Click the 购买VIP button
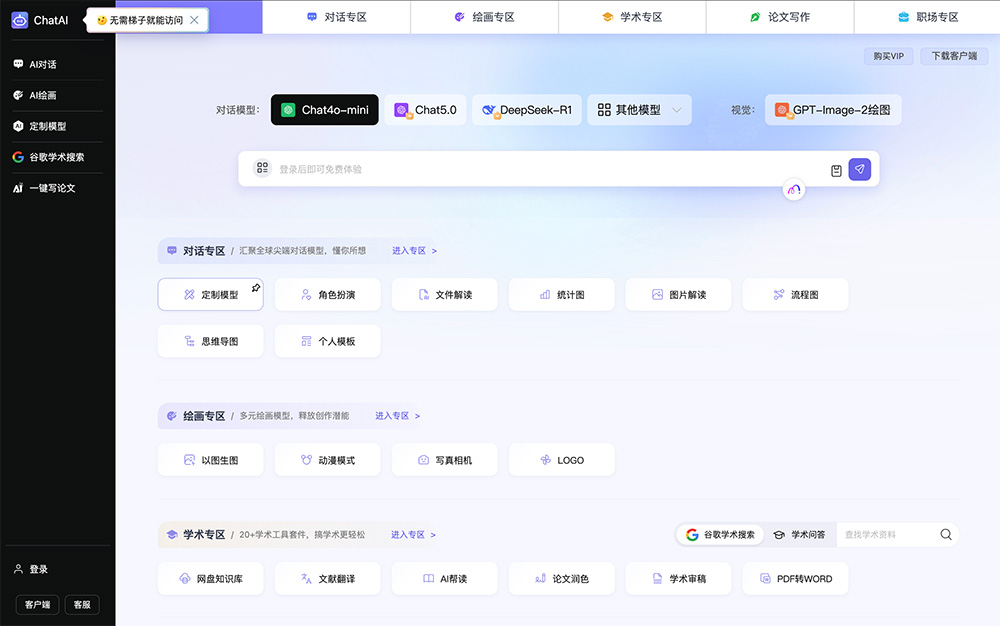 [888, 56]
